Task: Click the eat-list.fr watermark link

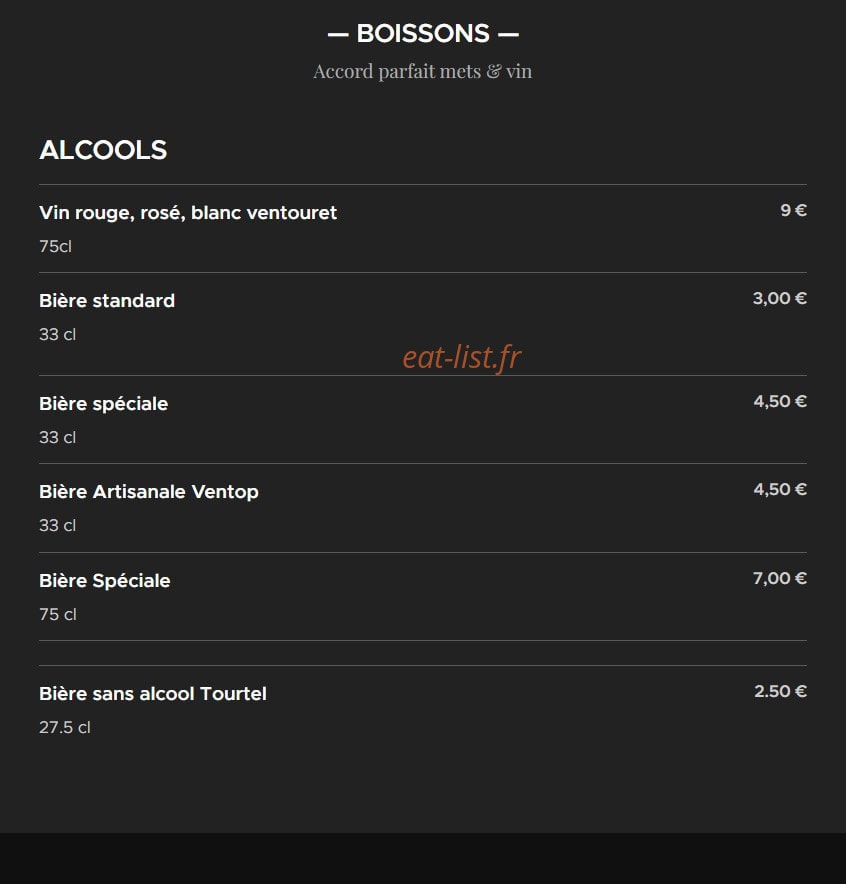Action: coord(462,357)
